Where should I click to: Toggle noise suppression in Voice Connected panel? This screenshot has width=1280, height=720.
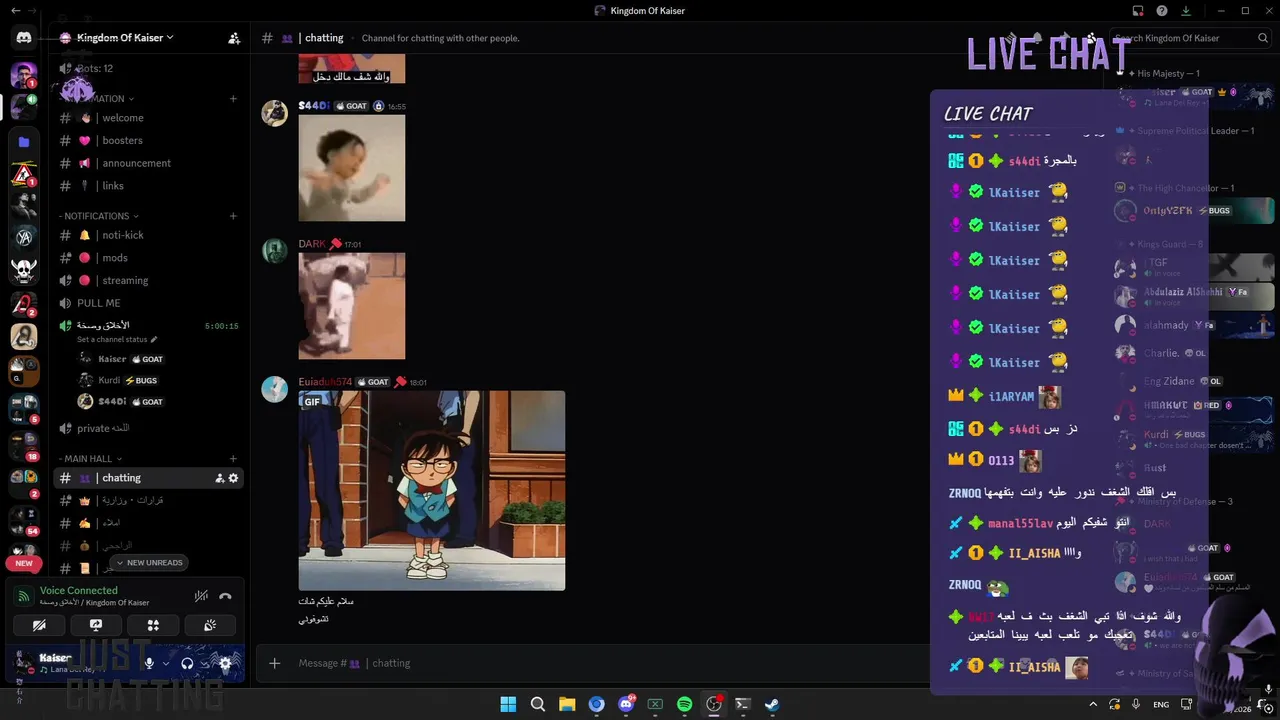(201, 596)
